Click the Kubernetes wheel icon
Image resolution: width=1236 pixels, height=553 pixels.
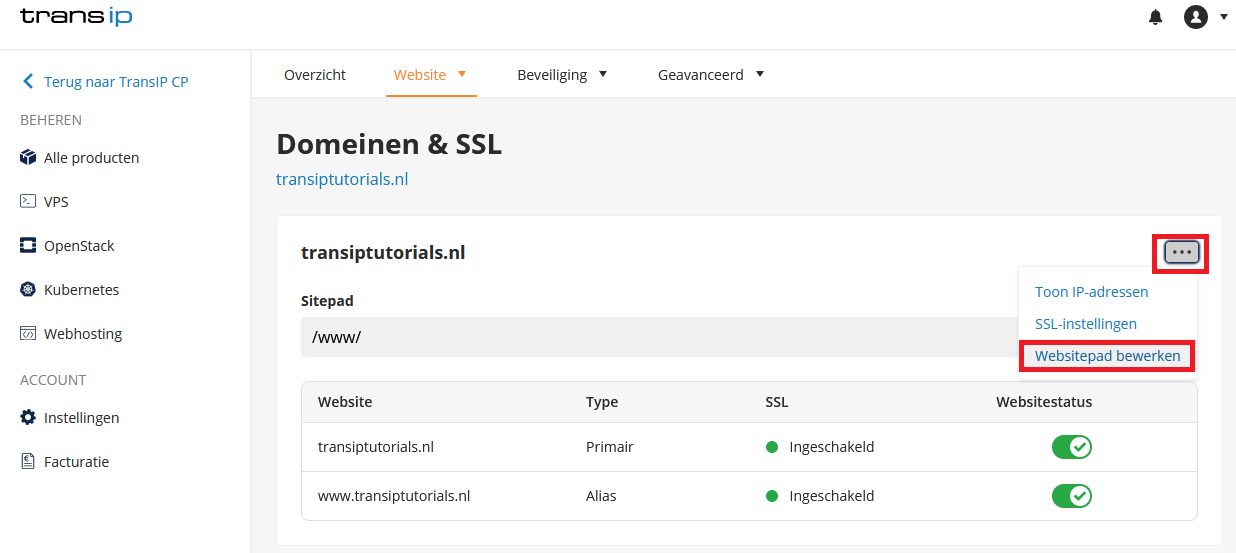28,290
